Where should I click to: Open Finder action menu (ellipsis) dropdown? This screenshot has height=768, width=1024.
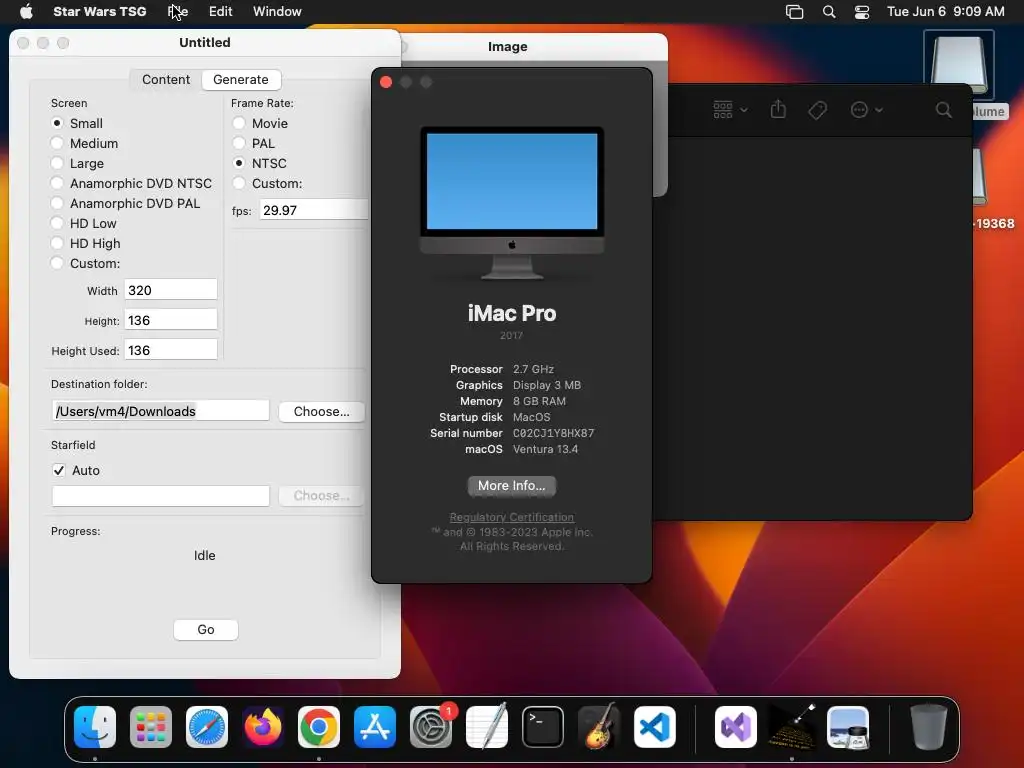pos(866,110)
